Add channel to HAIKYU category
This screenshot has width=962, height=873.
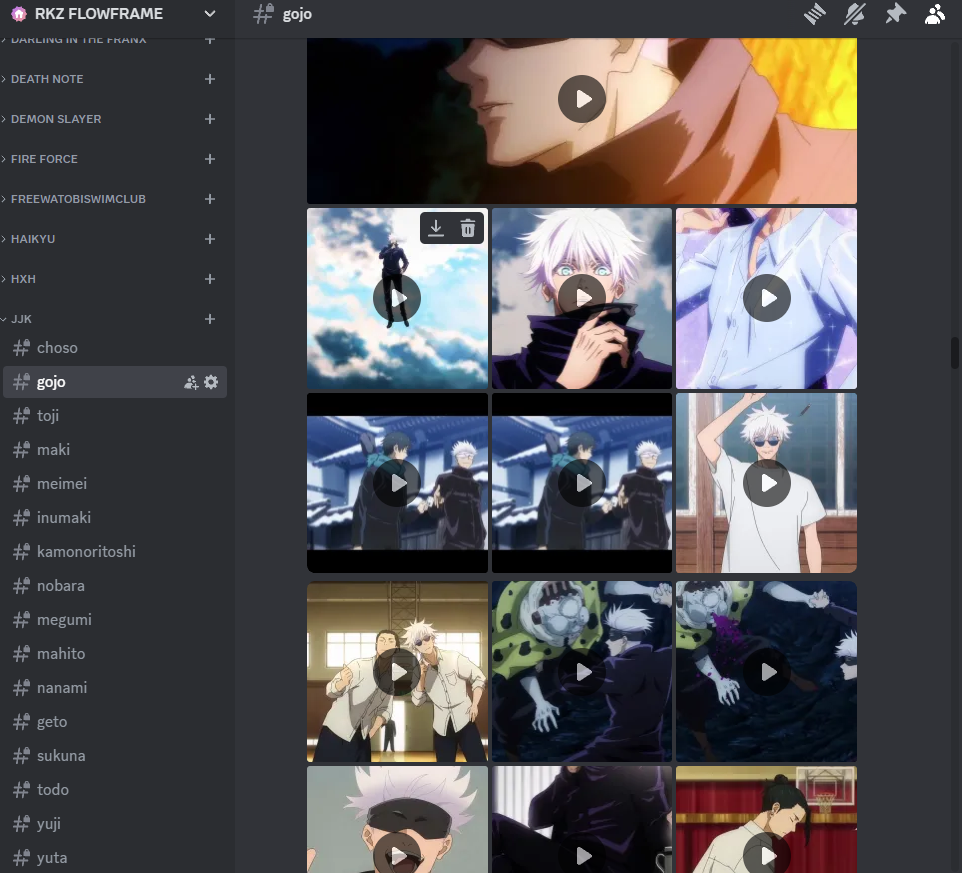click(x=210, y=239)
